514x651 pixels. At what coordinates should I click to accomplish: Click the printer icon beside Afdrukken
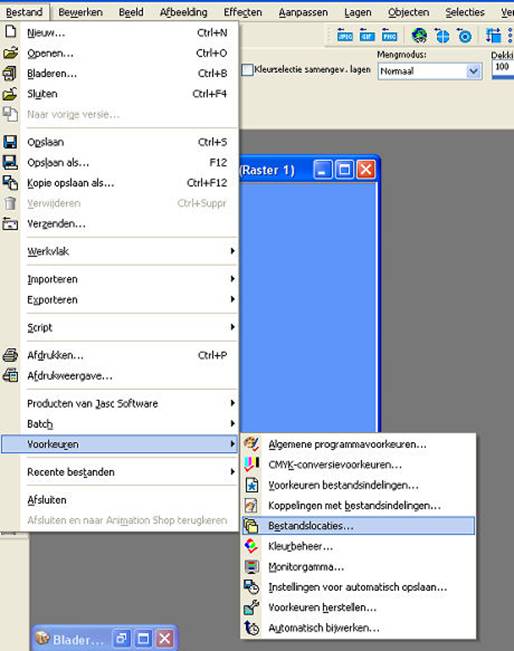click(x=10, y=355)
